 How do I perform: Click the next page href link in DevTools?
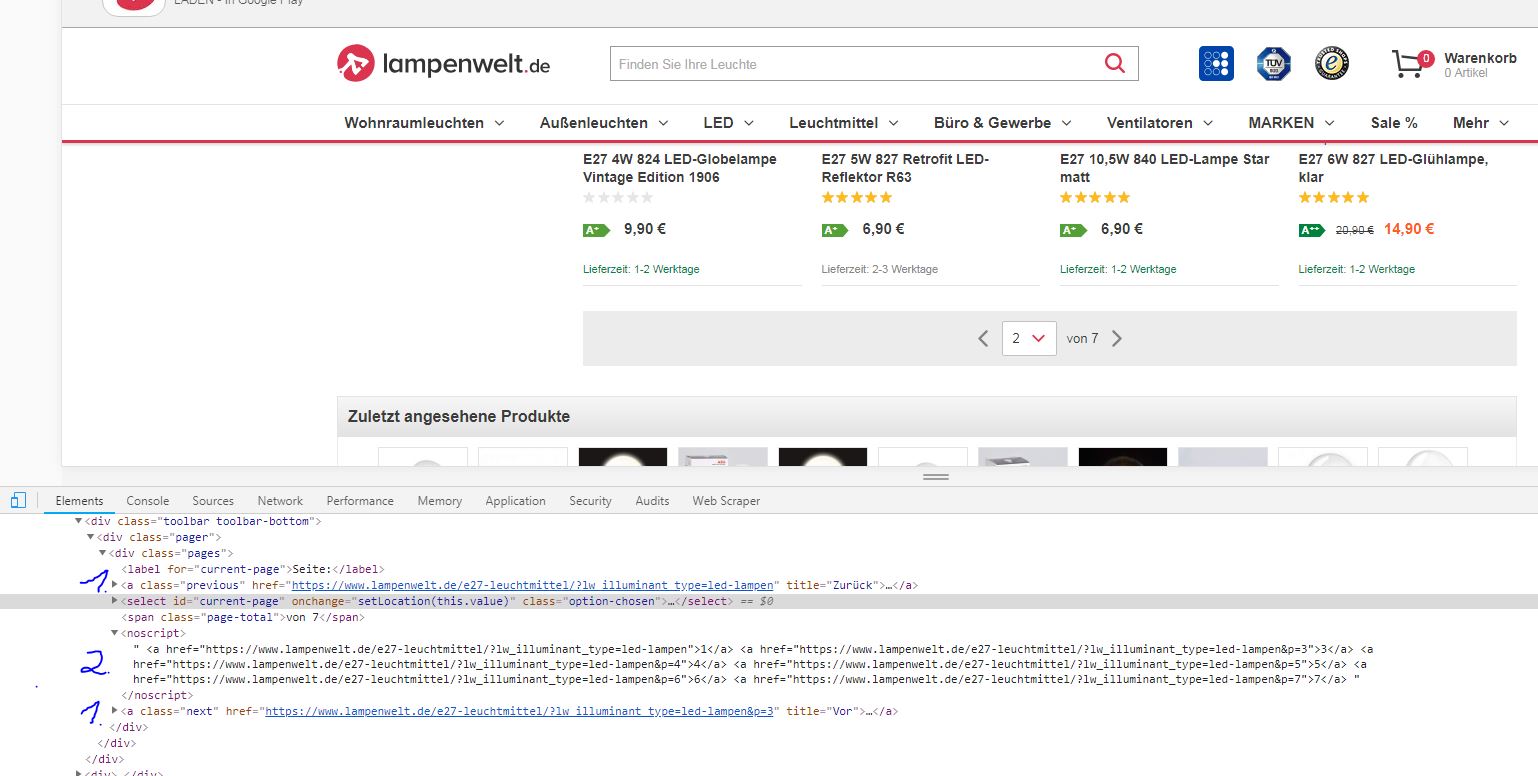tap(520, 712)
